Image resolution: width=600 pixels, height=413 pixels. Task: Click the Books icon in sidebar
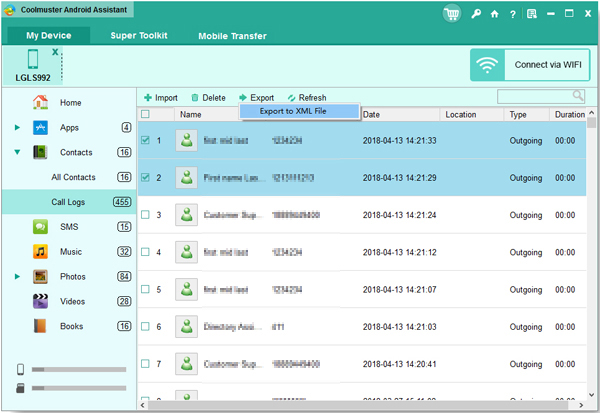tap(40, 326)
